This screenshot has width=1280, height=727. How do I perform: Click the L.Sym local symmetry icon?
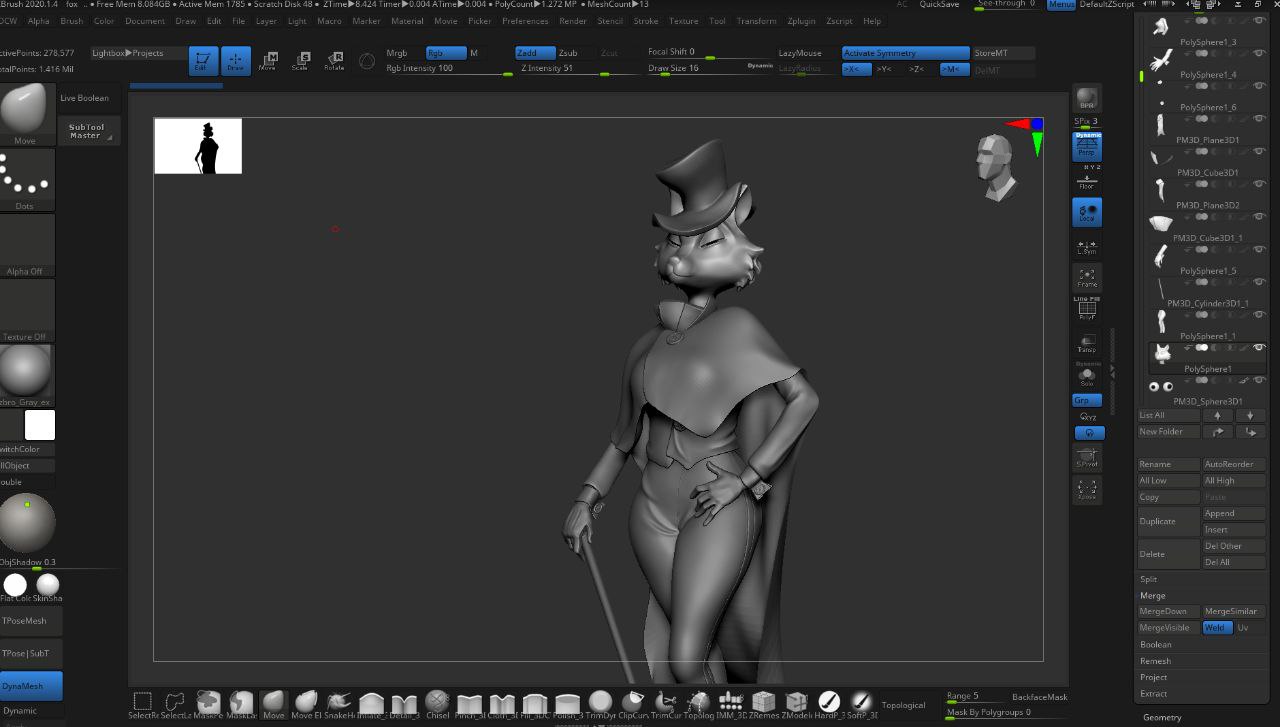pyautogui.click(x=1087, y=247)
